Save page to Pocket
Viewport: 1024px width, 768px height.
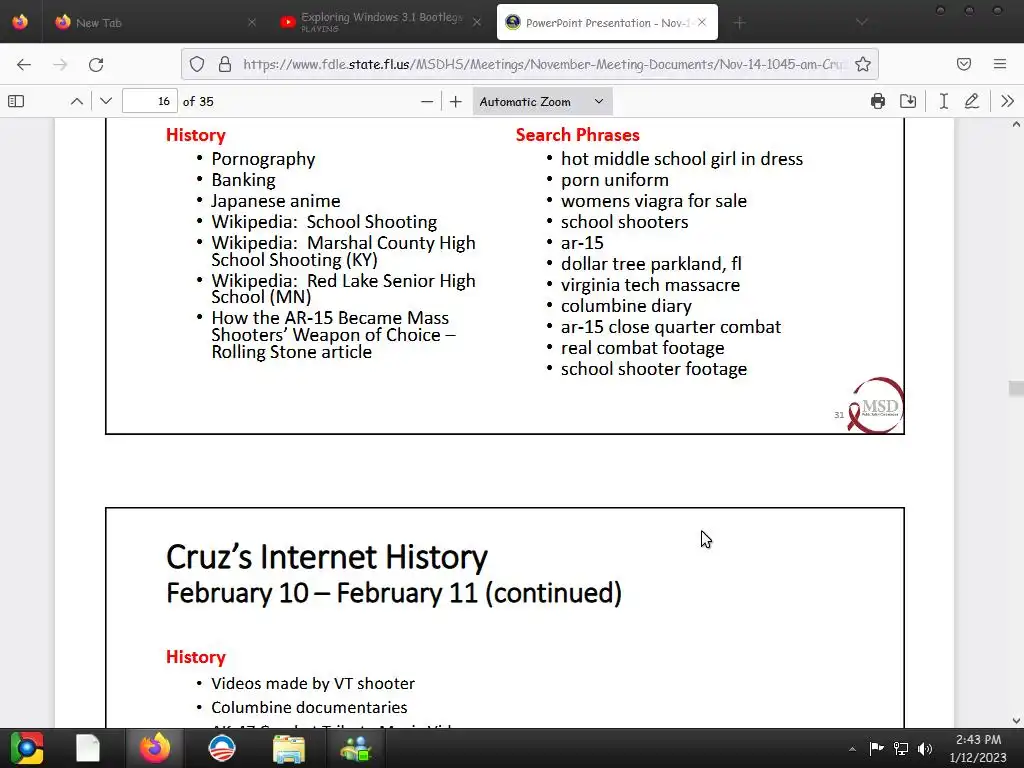point(964,64)
